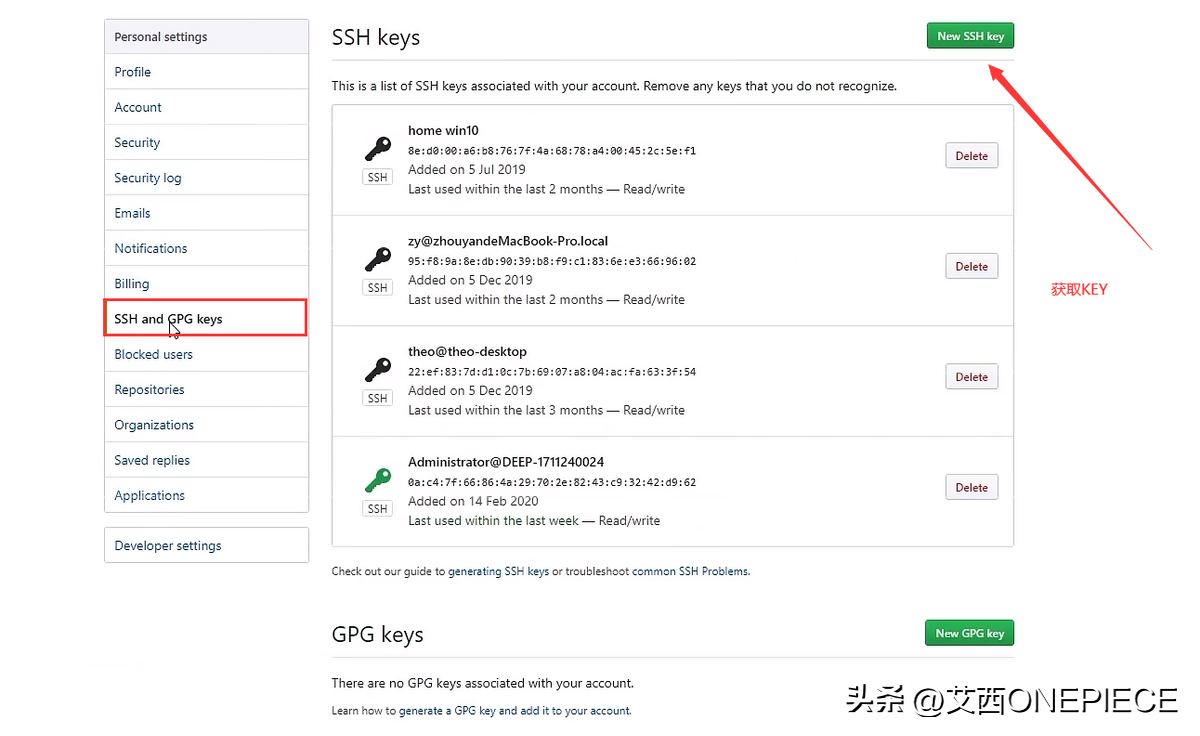Click the green key icon for Administrator@DEEP-1711240024
The image size is (1200, 736).
point(377,480)
